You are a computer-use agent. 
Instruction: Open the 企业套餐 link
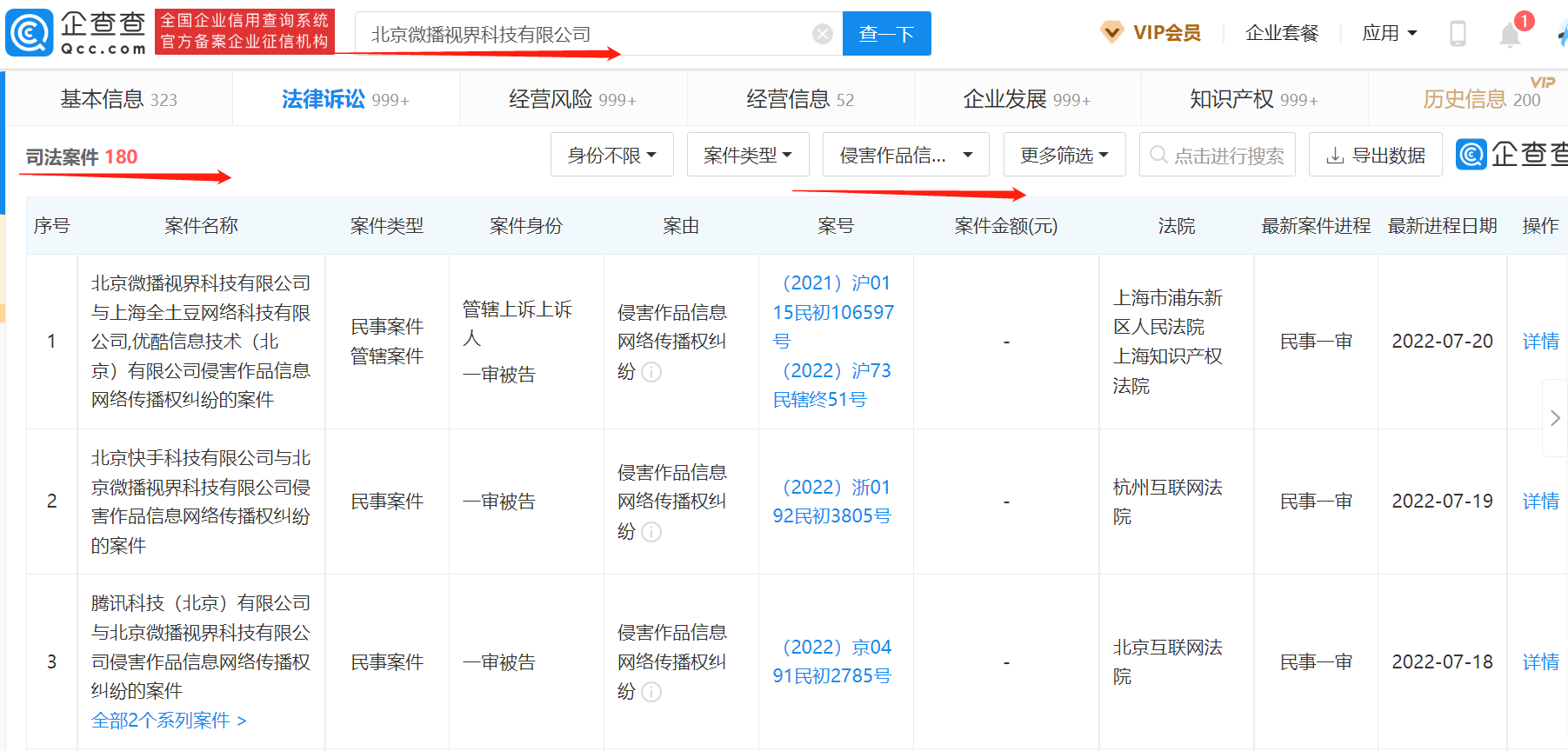tap(1282, 33)
